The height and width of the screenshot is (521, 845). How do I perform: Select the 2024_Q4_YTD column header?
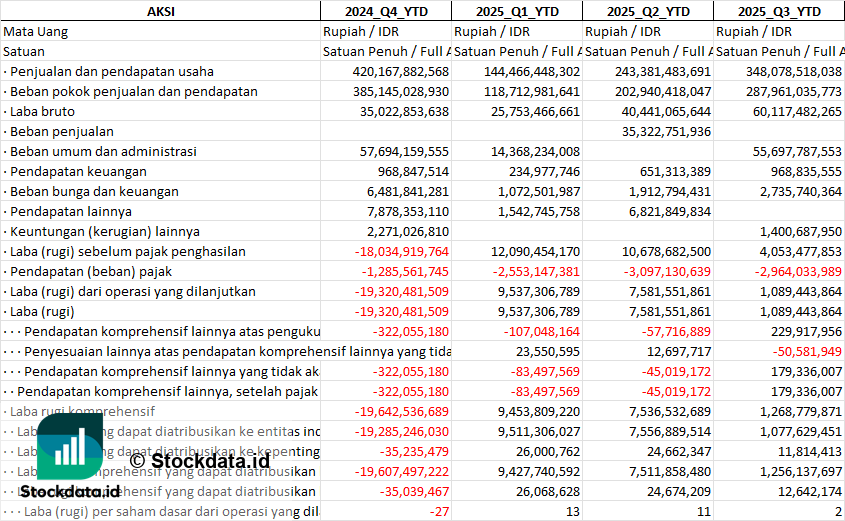(385, 11)
